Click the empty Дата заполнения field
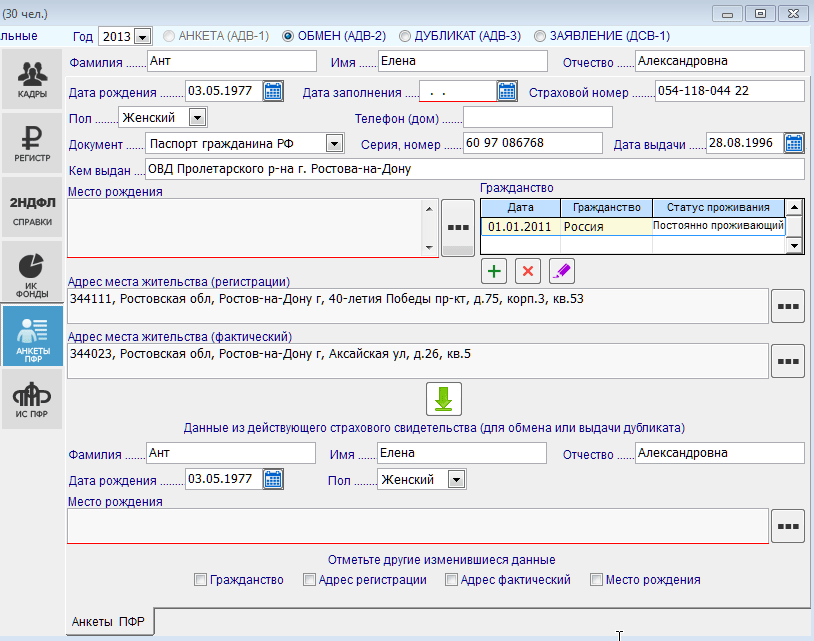 pos(458,91)
